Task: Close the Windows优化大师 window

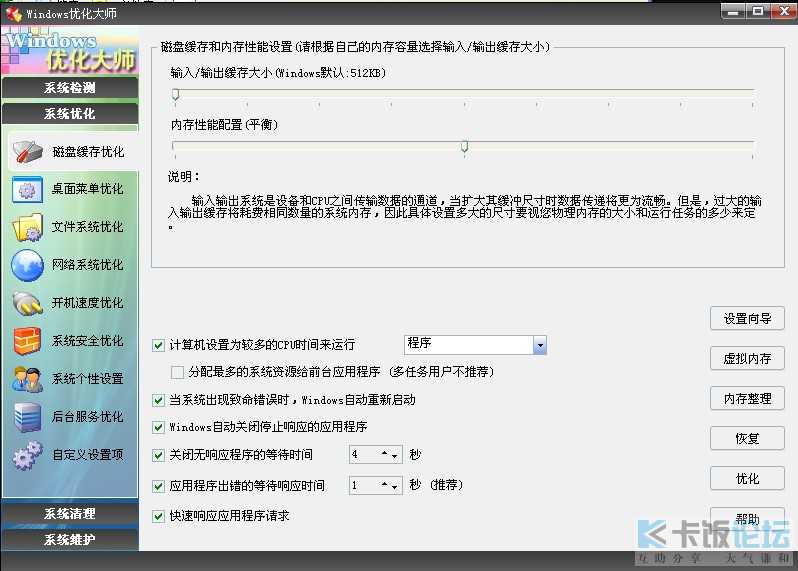Action: click(x=784, y=11)
